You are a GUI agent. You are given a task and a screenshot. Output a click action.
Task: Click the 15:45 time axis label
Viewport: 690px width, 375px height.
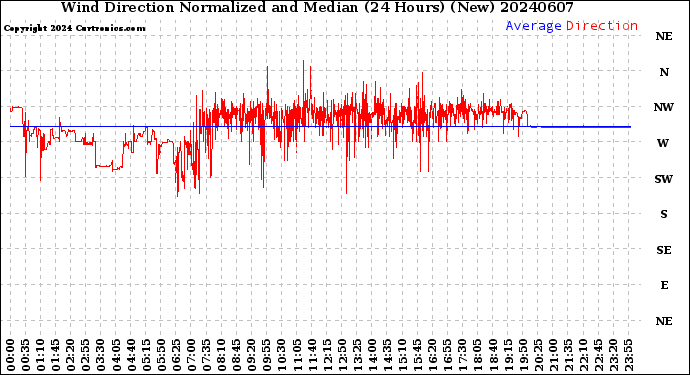(x=417, y=355)
